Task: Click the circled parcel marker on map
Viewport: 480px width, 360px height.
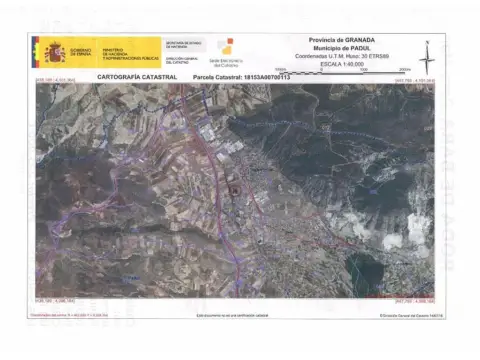Action: [x=235, y=191]
